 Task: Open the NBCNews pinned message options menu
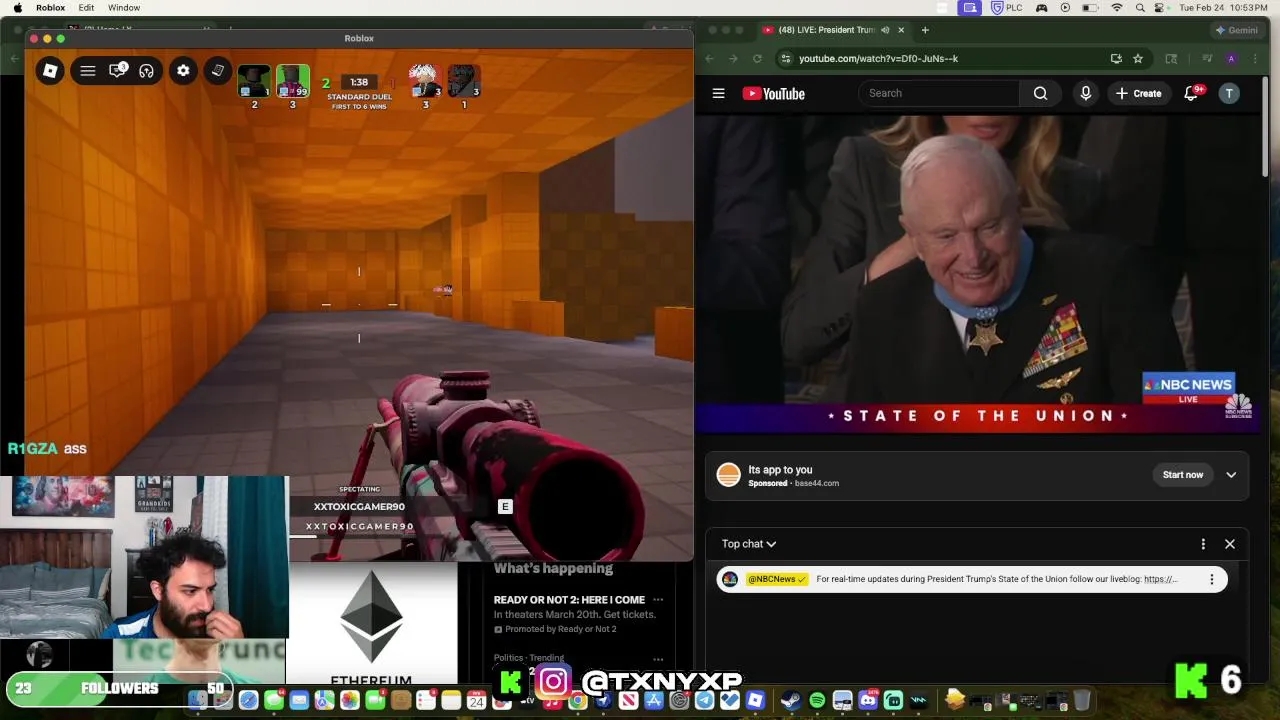(x=1212, y=579)
